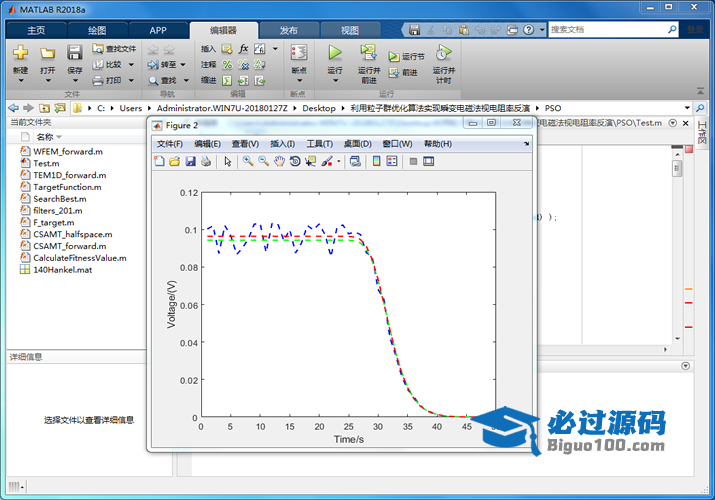Open the Run (运行) dropdown arrow
This screenshot has height=500, width=715.
pos(335,81)
